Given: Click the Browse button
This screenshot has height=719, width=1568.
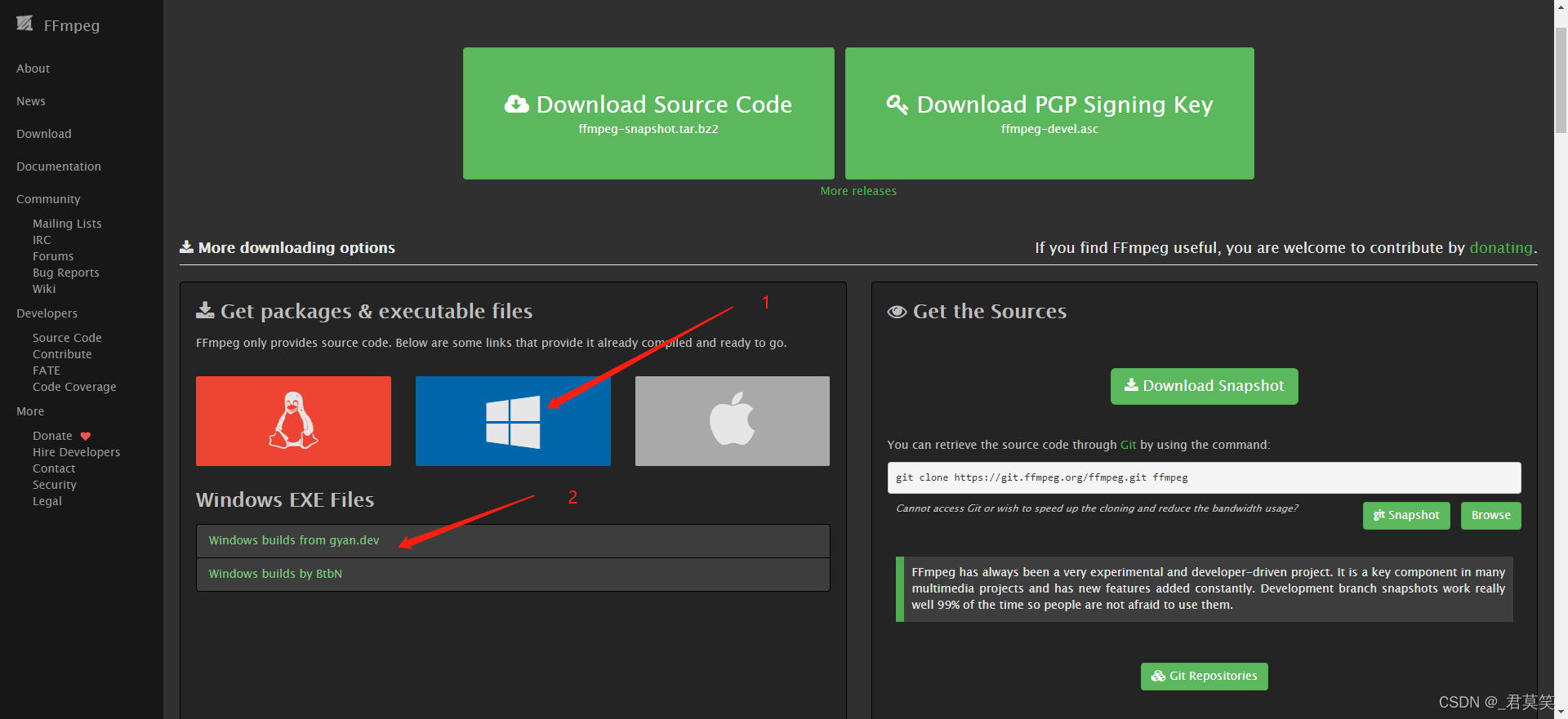Looking at the screenshot, I should click(1490, 516).
